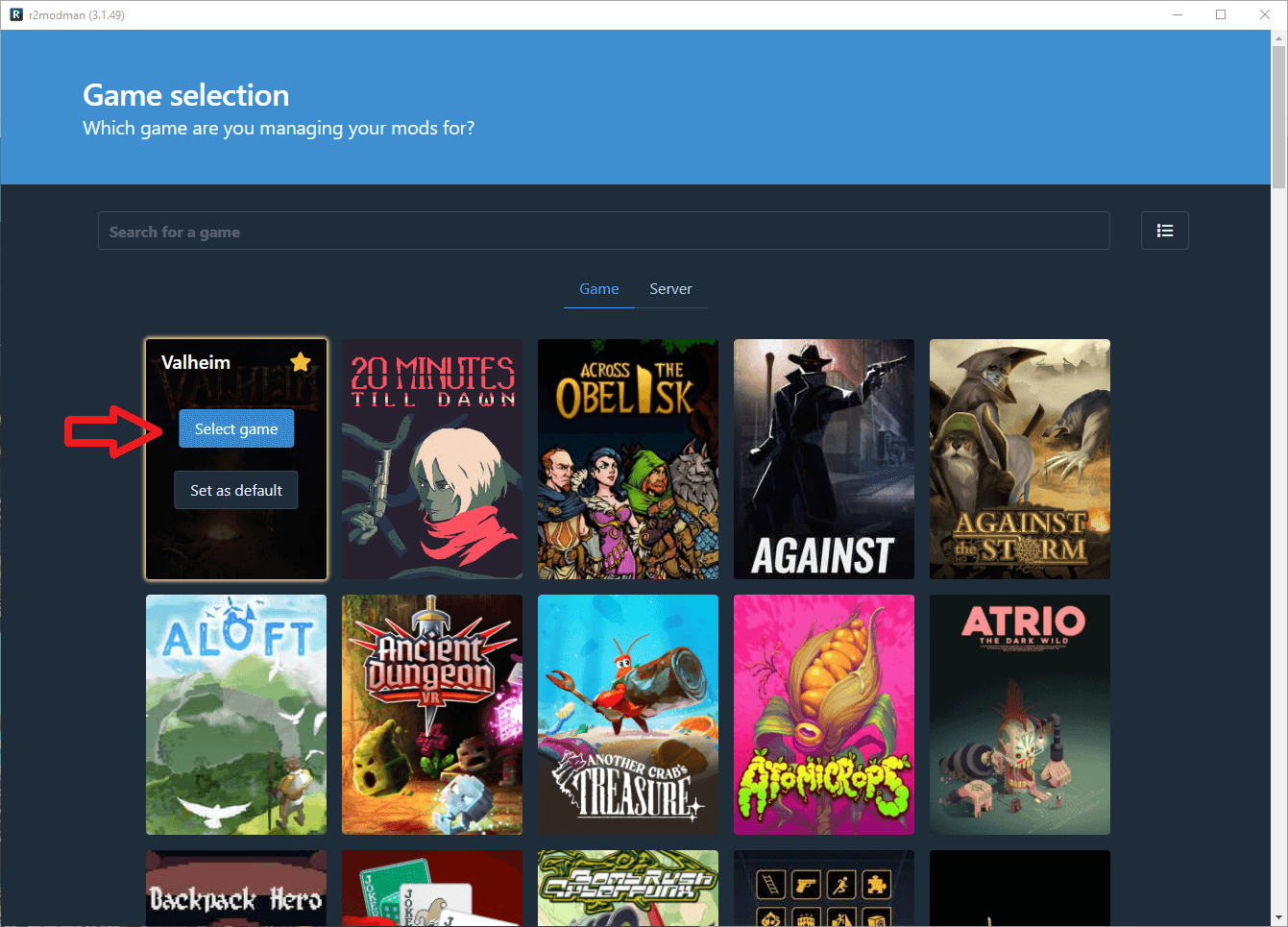Select the Across the Obelisk game tile
Image resolution: width=1288 pixels, height=927 pixels.
[x=628, y=459]
